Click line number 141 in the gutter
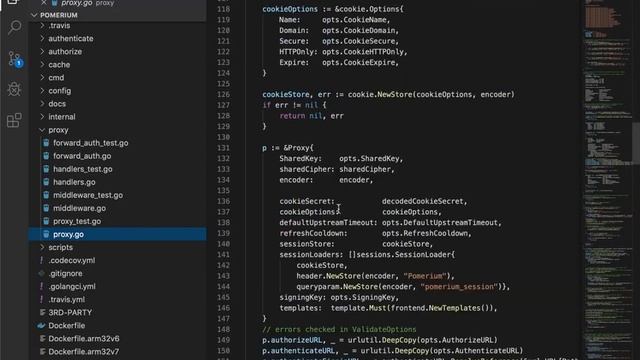Viewport: 640px width, 360px height. click(x=223, y=255)
